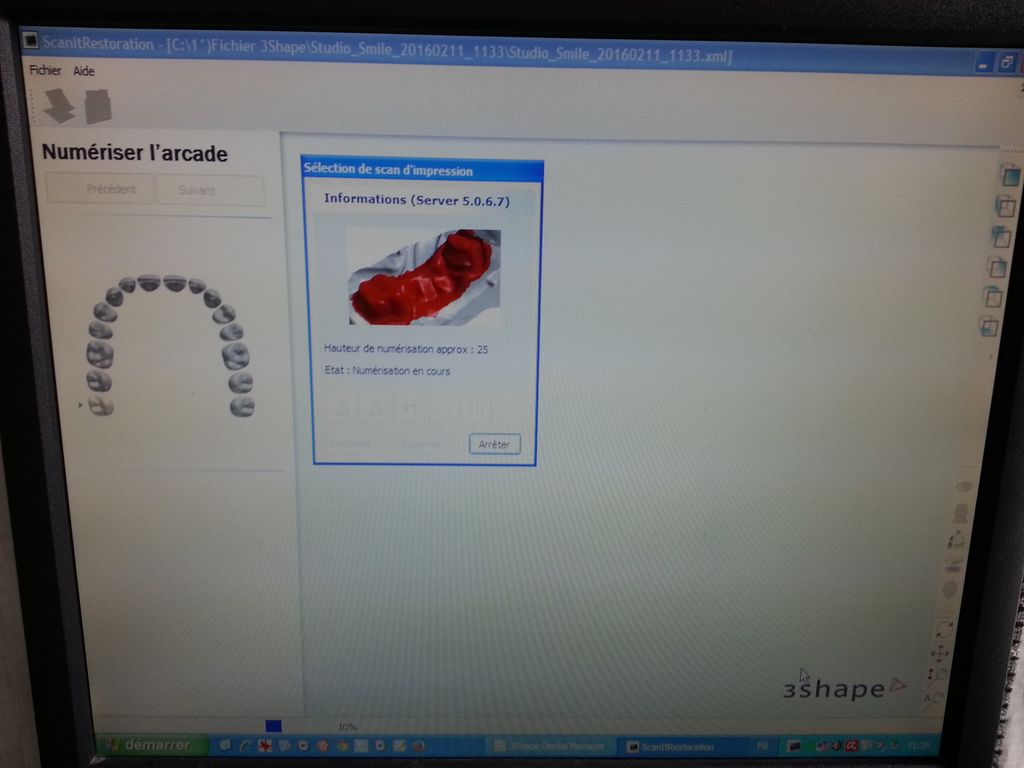
Task: Click the greyed-out Supprimer button
Action: pyautogui.click(x=421, y=443)
